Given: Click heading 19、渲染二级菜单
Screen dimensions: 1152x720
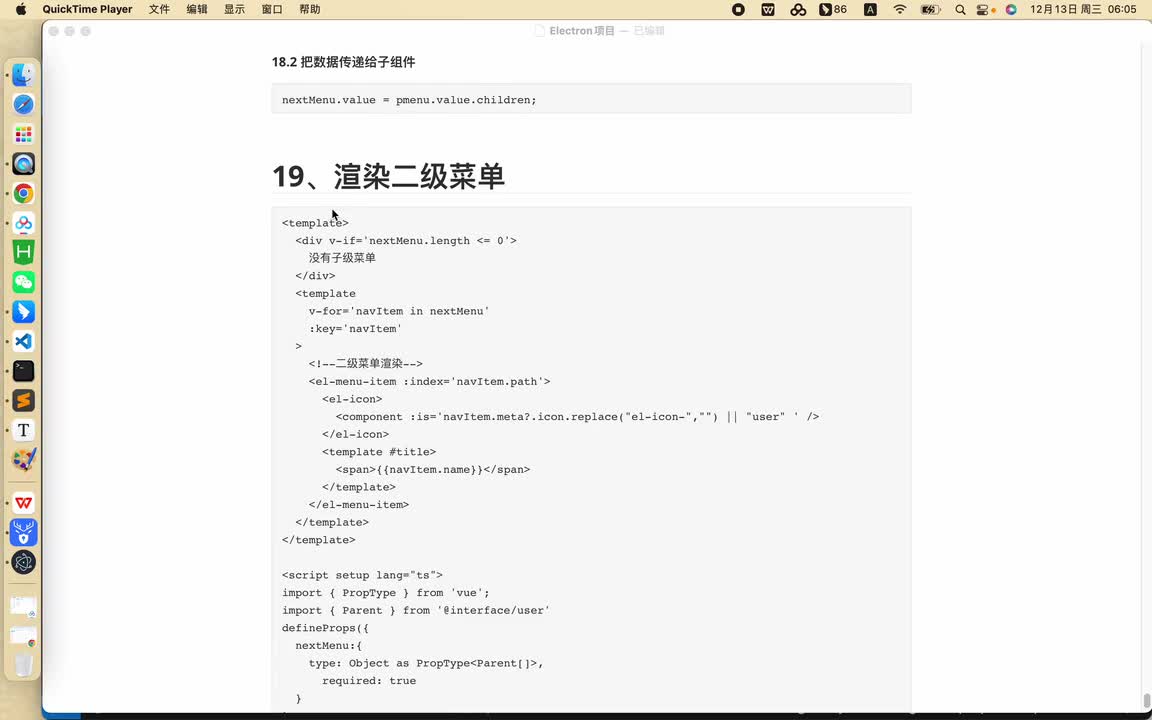Looking at the screenshot, I should point(388,176).
